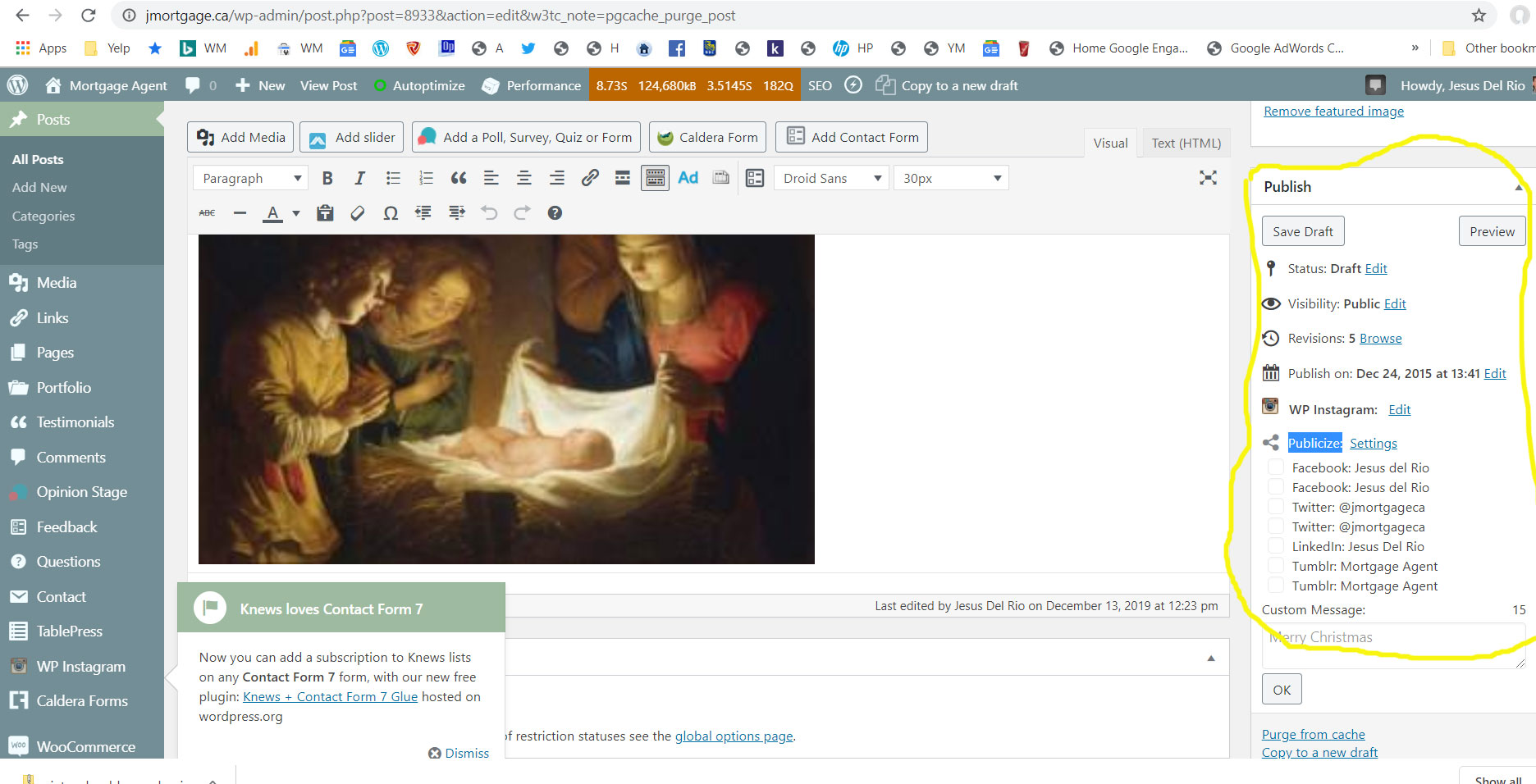This screenshot has width=1536, height=784.
Task: Click OK under Custom Message
Action: 1282,690
